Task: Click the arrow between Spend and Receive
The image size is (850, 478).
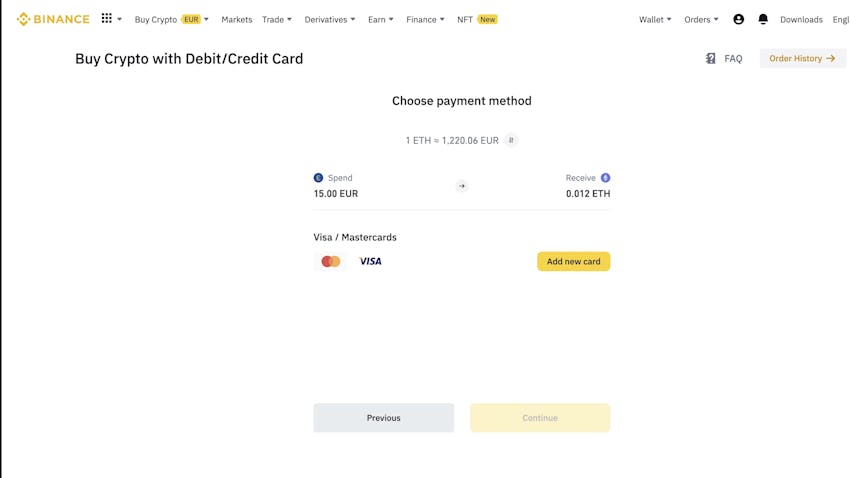Action: pyautogui.click(x=462, y=186)
